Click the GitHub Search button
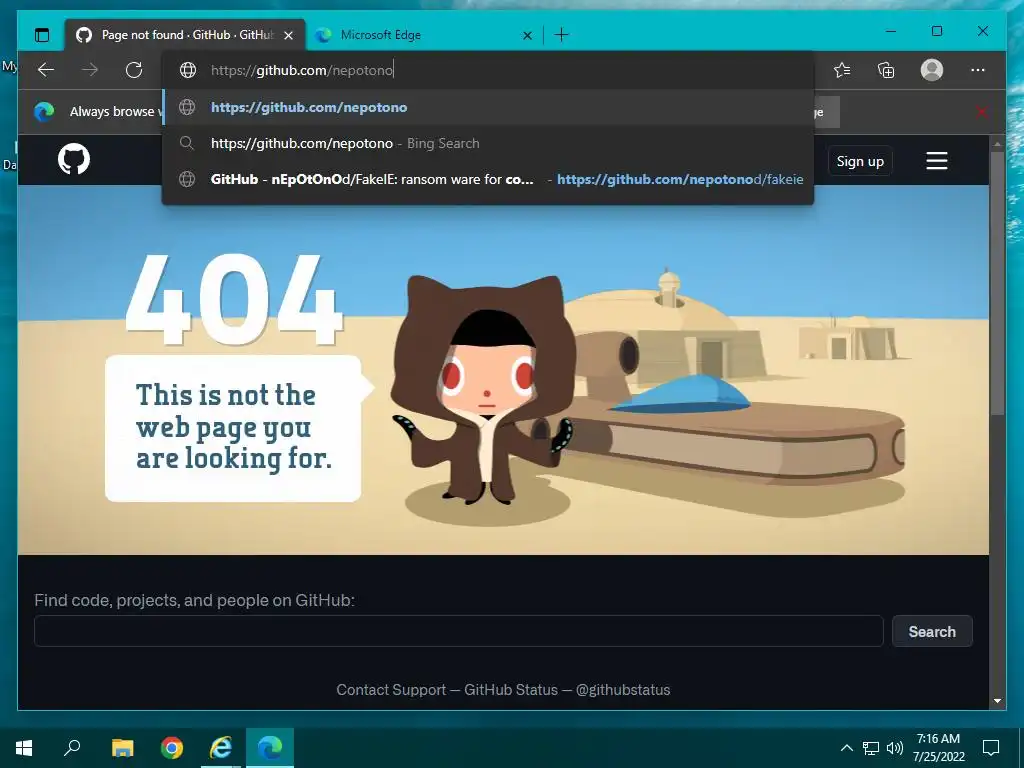This screenshot has height=768, width=1024. click(x=932, y=632)
